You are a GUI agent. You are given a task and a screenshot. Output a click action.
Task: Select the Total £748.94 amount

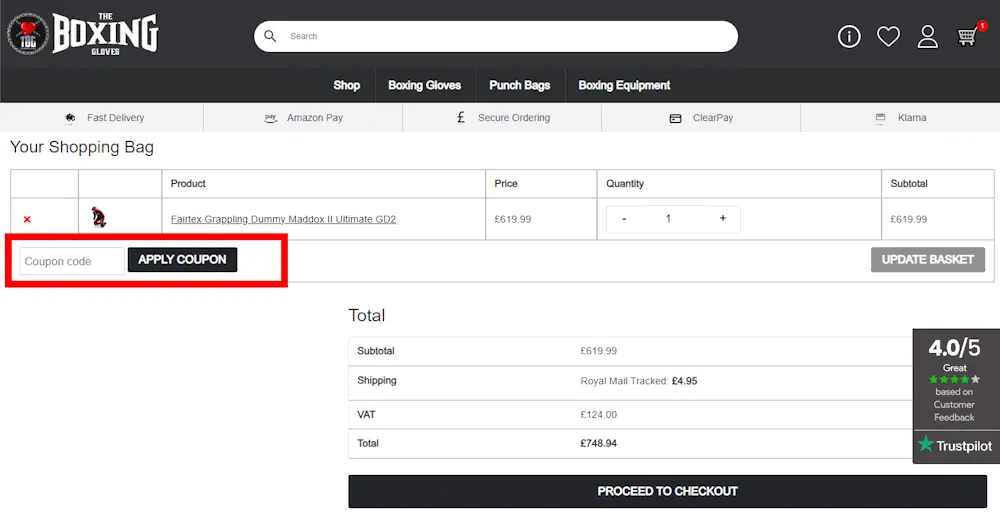tap(598, 443)
